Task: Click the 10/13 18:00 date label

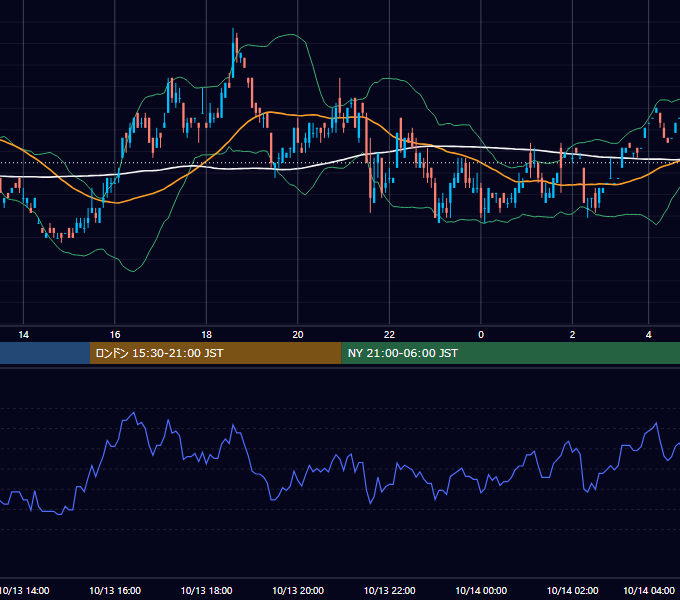Action: tap(206, 590)
